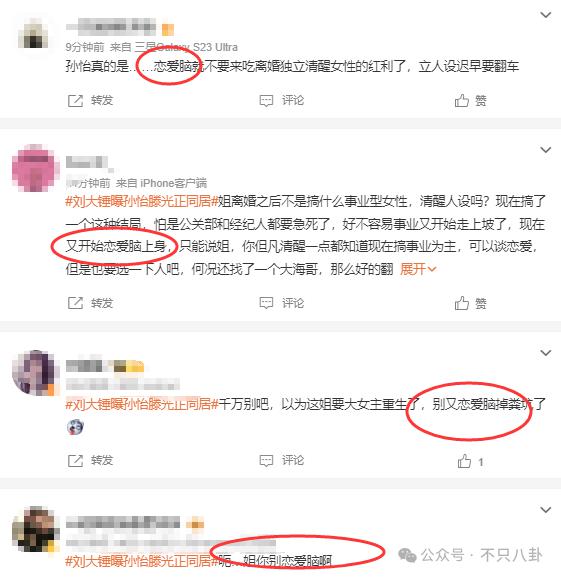Image resolution: width=561 pixels, height=577 pixels.
Task: Click the emoji in the third post
Action: tap(75, 427)
